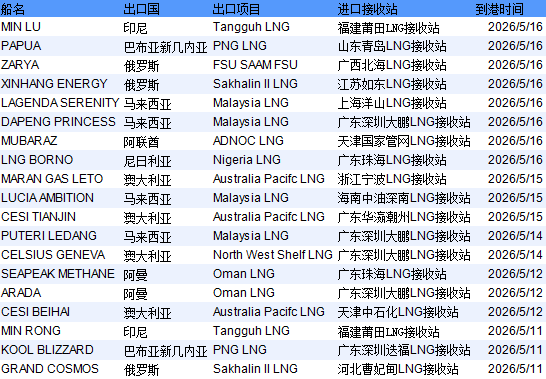Click date 2026/5/11 in GRAND COSMOS row
The height and width of the screenshot is (379, 546).
pyautogui.click(x=515, y=369)
